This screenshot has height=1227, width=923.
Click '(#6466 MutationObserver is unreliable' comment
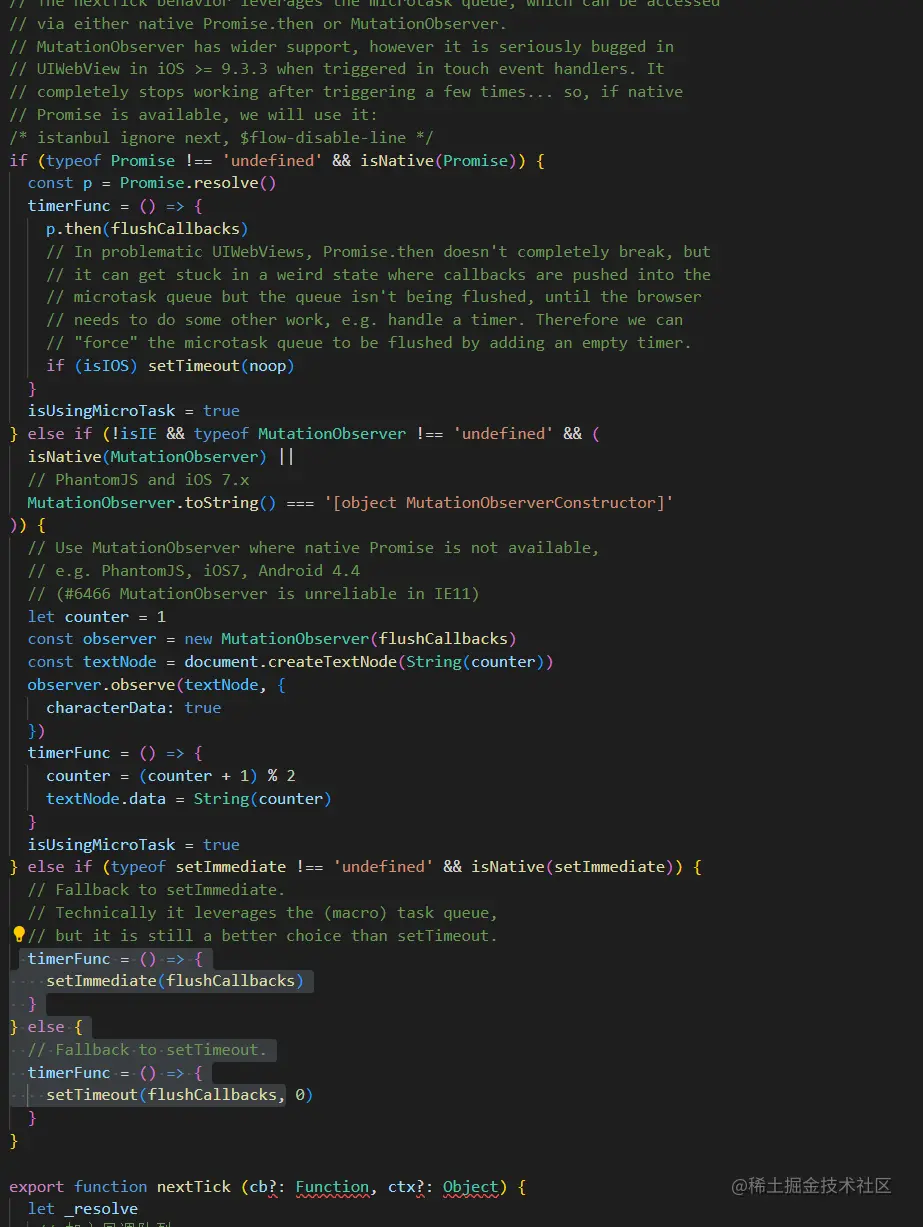(x=254, y=594)
